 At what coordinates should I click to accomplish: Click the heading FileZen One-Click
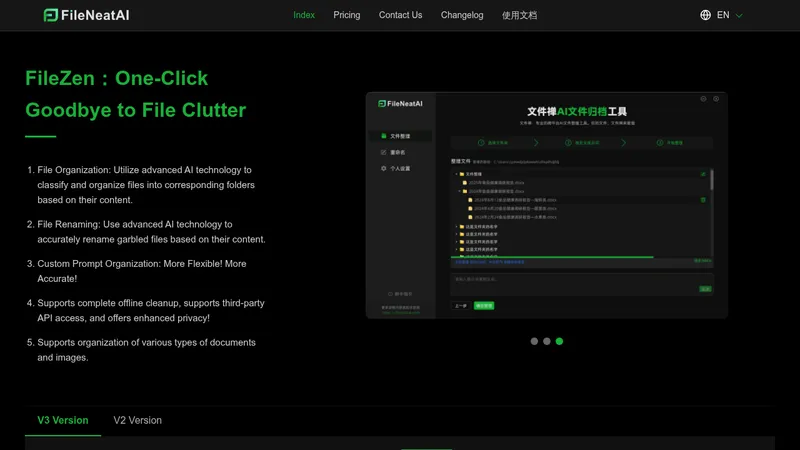(135, 94)
